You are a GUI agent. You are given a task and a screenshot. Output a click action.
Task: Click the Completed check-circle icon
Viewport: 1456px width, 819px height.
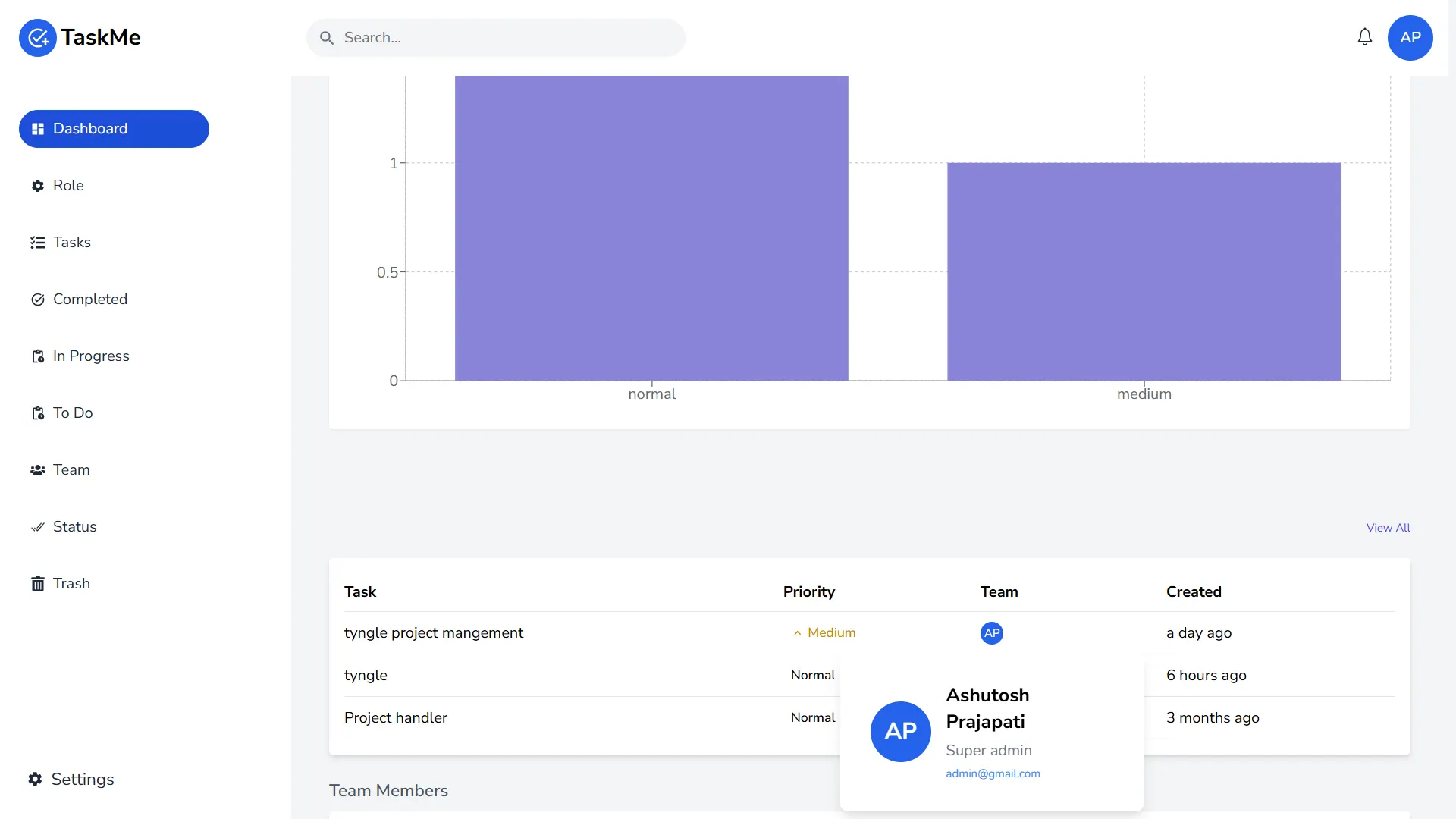[38, 300]
